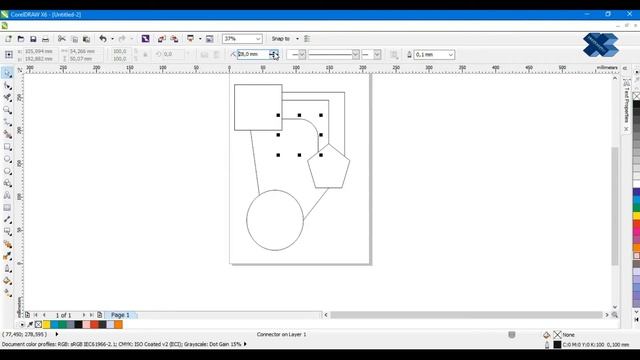This screenshot has width=640, height=360.
Task: Select the Eyedropper tool in the toolbox
Action: 7,256
